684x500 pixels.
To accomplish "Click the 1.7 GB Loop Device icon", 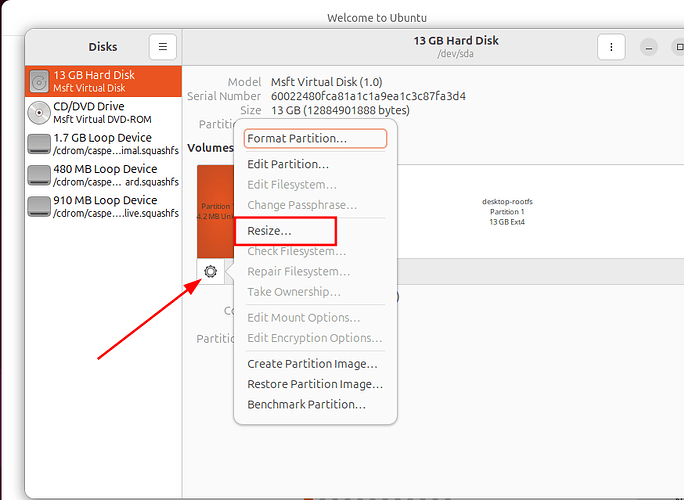I will point(40,144).
